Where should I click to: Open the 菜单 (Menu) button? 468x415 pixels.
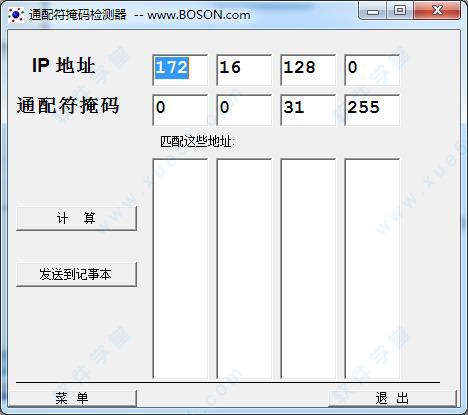[x=72, y=398]
